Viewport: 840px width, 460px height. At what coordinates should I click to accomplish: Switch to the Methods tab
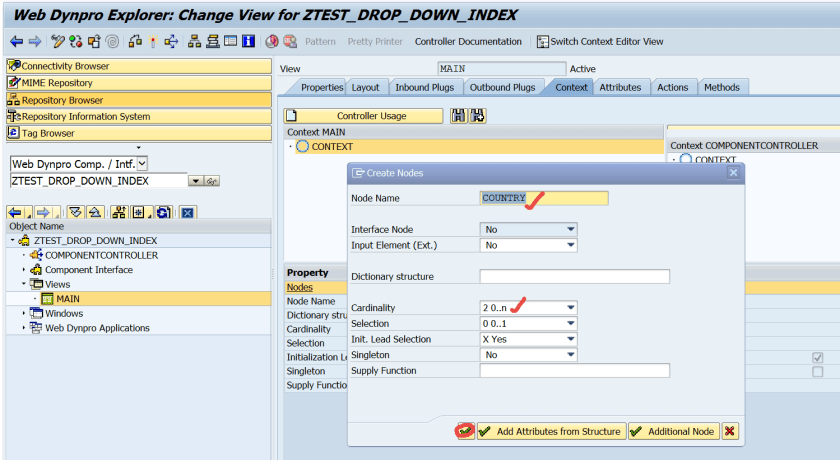(722, 87)
